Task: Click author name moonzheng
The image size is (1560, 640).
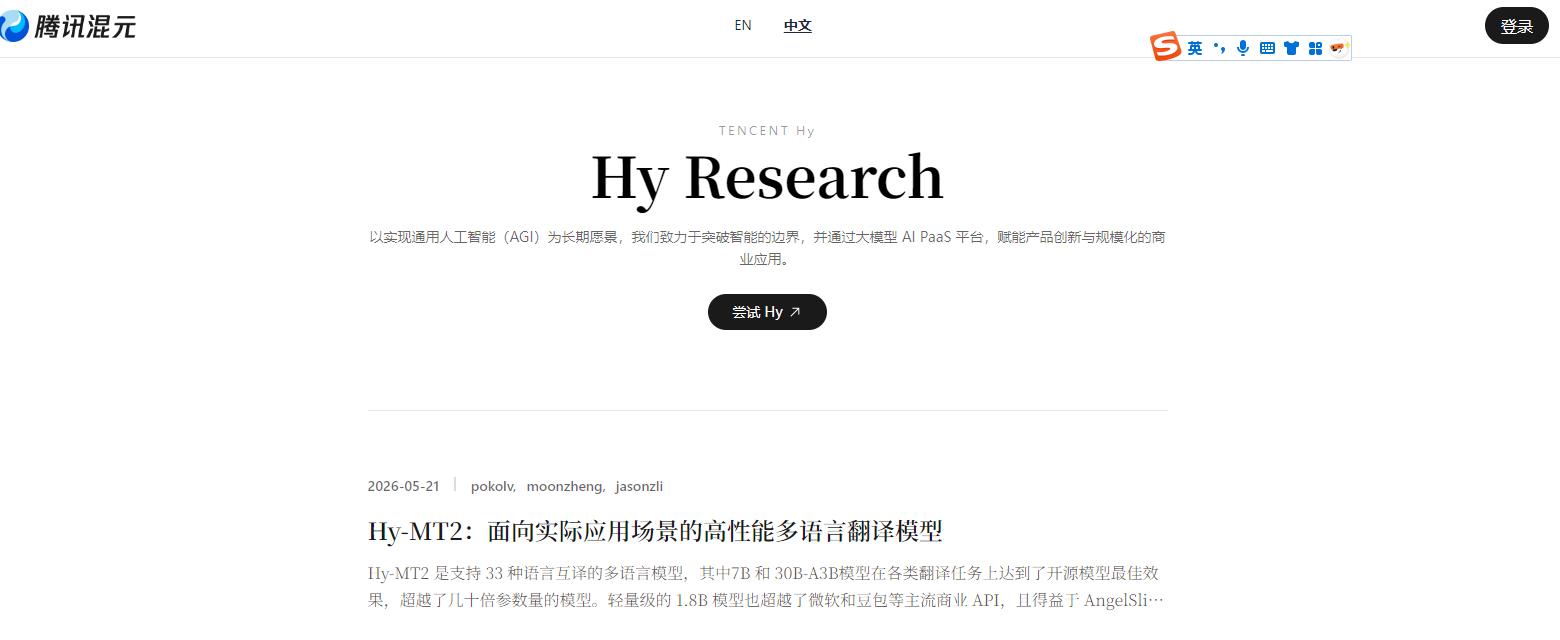Action: point(565,486)
